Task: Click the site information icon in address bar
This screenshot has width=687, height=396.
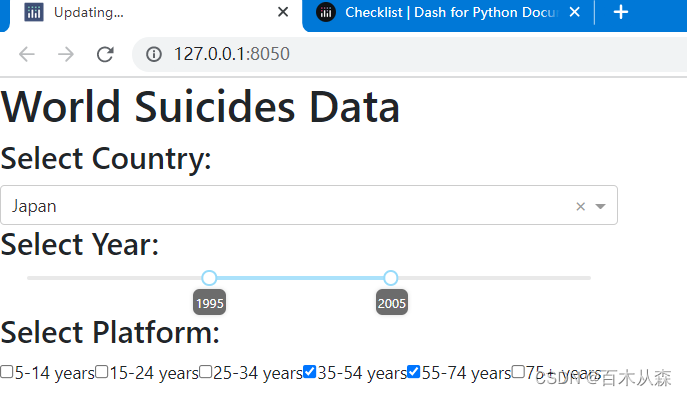Action: [154, 54]
